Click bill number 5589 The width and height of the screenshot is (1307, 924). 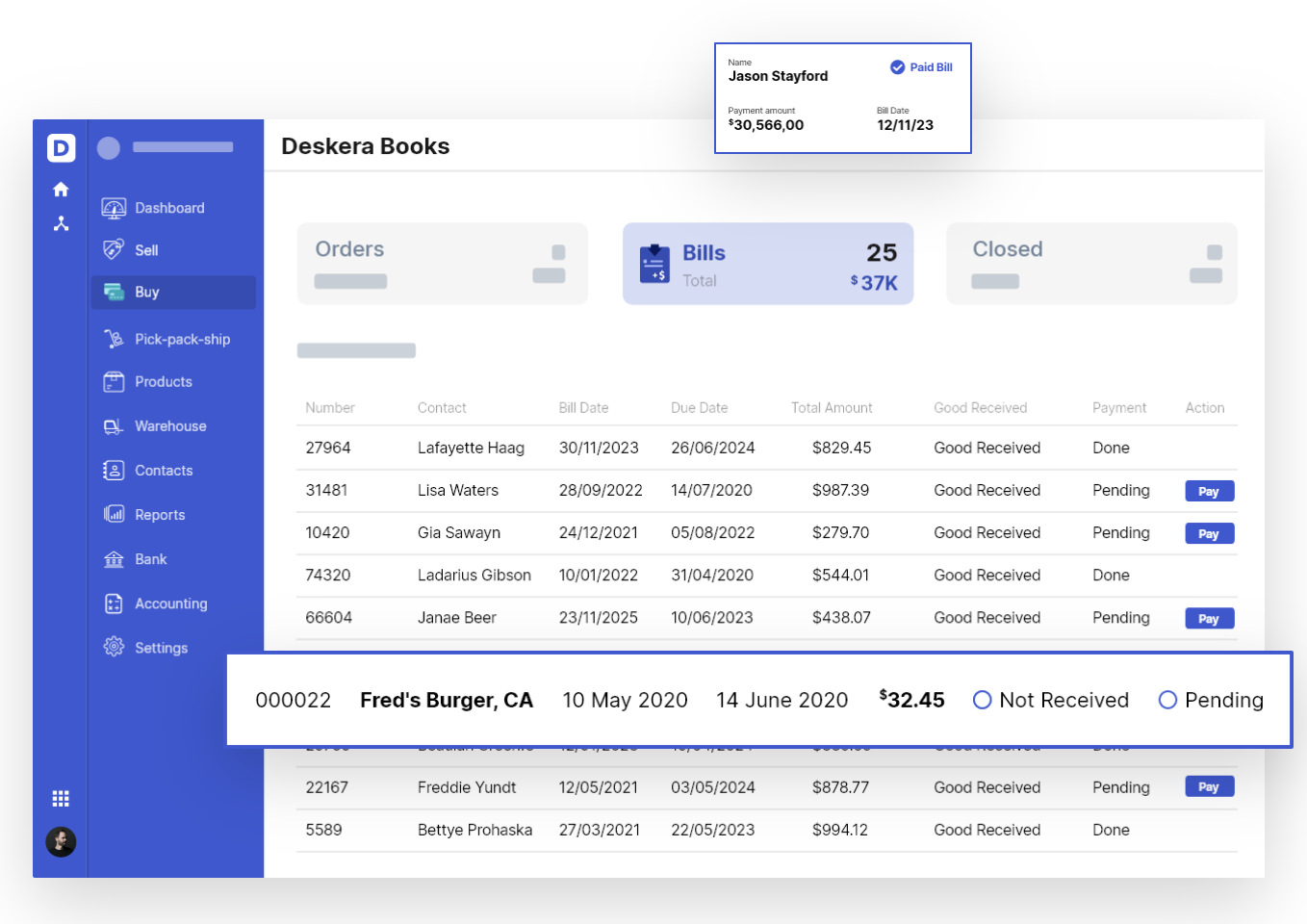323,830
